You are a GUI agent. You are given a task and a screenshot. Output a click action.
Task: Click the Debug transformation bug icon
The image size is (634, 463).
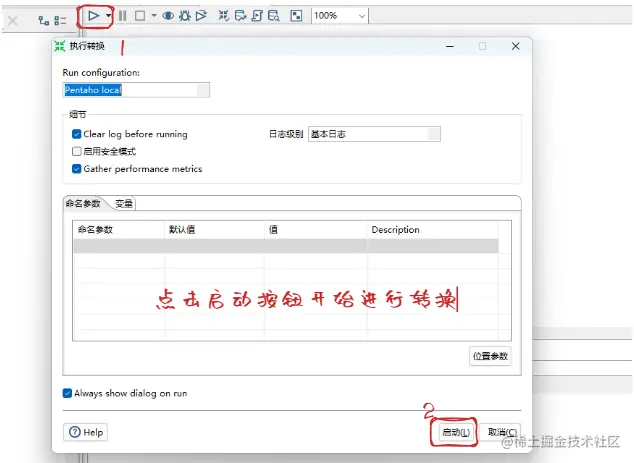point(185,16)
